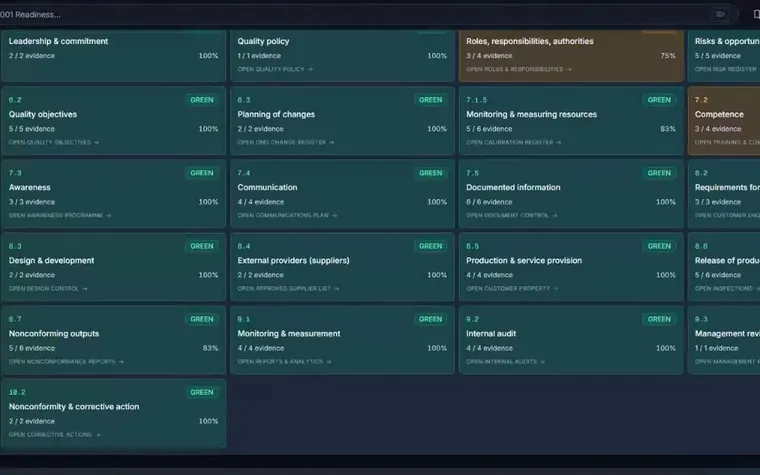
Task: Open Corrective Actions link
Action: pyautogui.click(x=54, y=435)
